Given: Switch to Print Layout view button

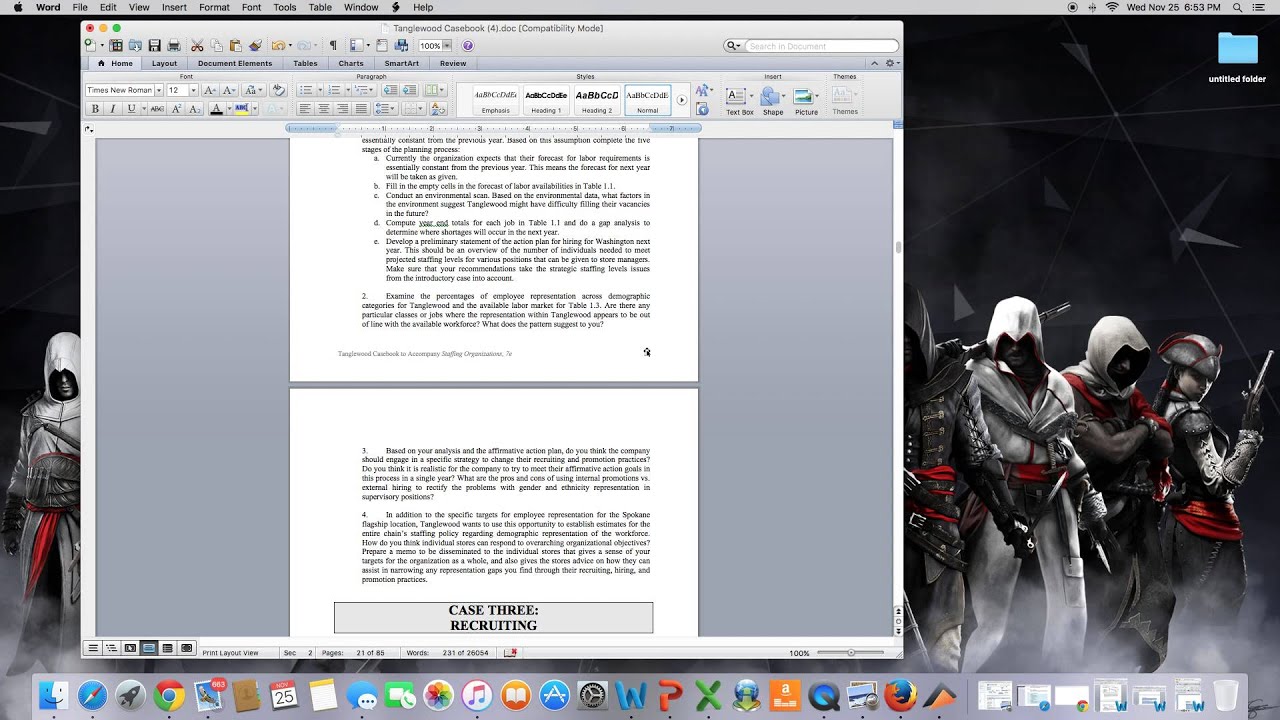Looking at the screenshot, I should [x=149, y=649].
